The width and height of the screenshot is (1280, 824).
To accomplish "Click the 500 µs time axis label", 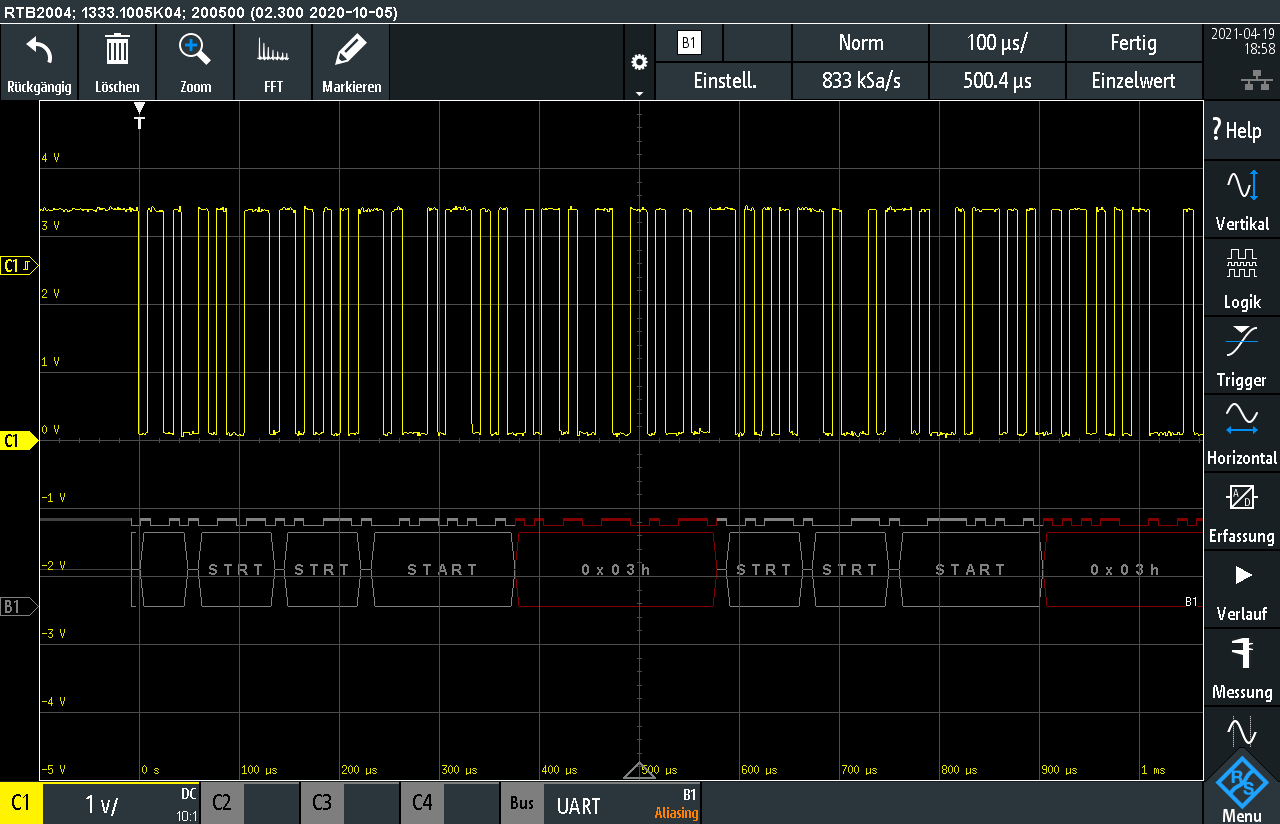I will 660,770.
